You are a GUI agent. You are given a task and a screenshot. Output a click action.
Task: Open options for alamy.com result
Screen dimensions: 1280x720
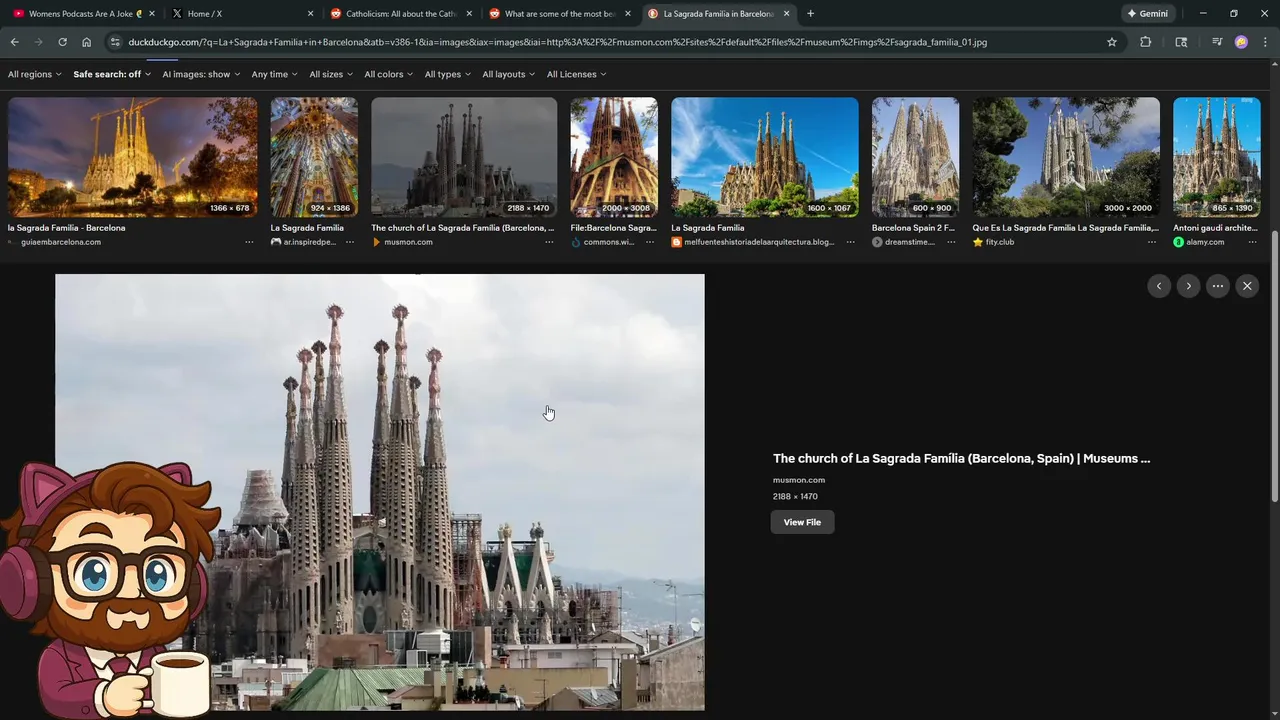[x=1252, y=242]
